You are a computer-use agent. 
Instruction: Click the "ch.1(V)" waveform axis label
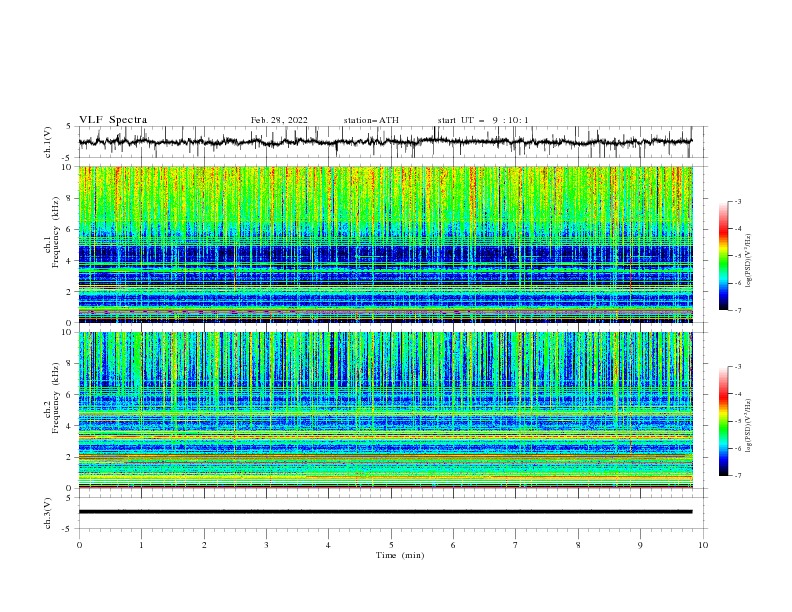tap(48, 142)
